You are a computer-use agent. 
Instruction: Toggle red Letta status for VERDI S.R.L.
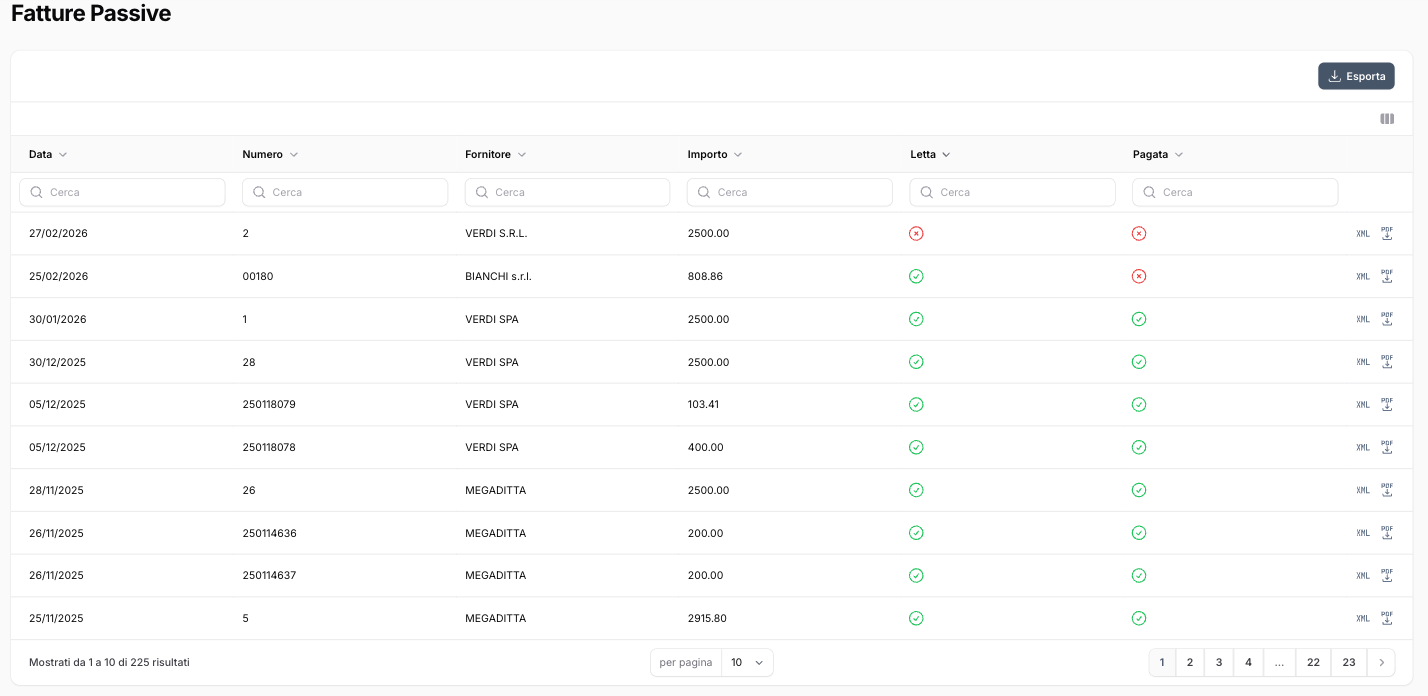point(916,233)
